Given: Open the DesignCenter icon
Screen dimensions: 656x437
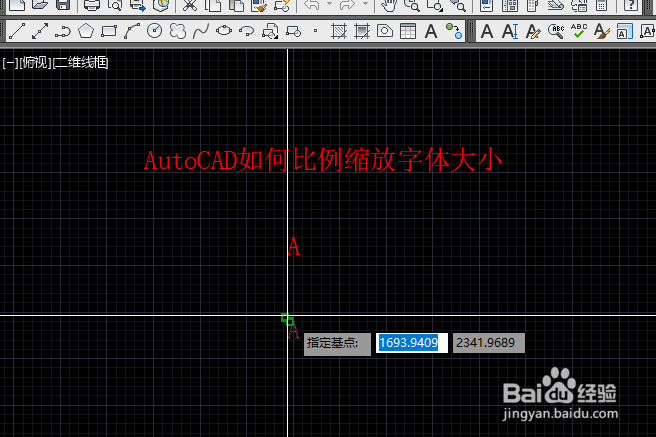Looking at the screenshot, I should coord(510,5).
